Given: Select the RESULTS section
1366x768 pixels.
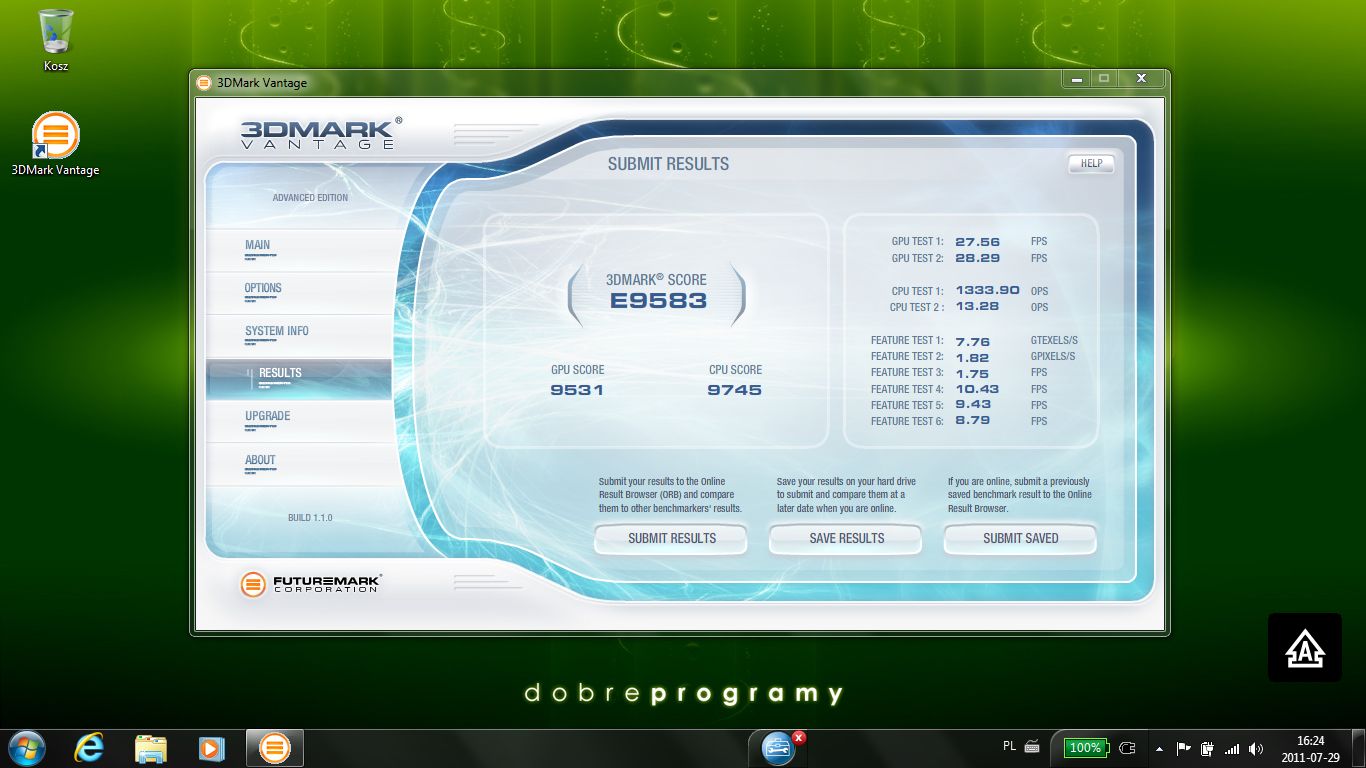Looking at the screenshot, I should tap(299, 378).
